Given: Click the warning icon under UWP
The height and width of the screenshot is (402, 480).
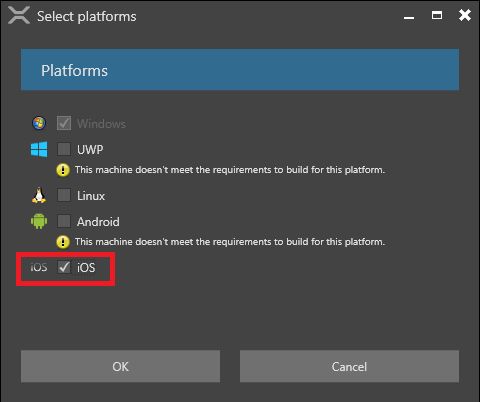Looking at the screenshot, I should (63, 170).
